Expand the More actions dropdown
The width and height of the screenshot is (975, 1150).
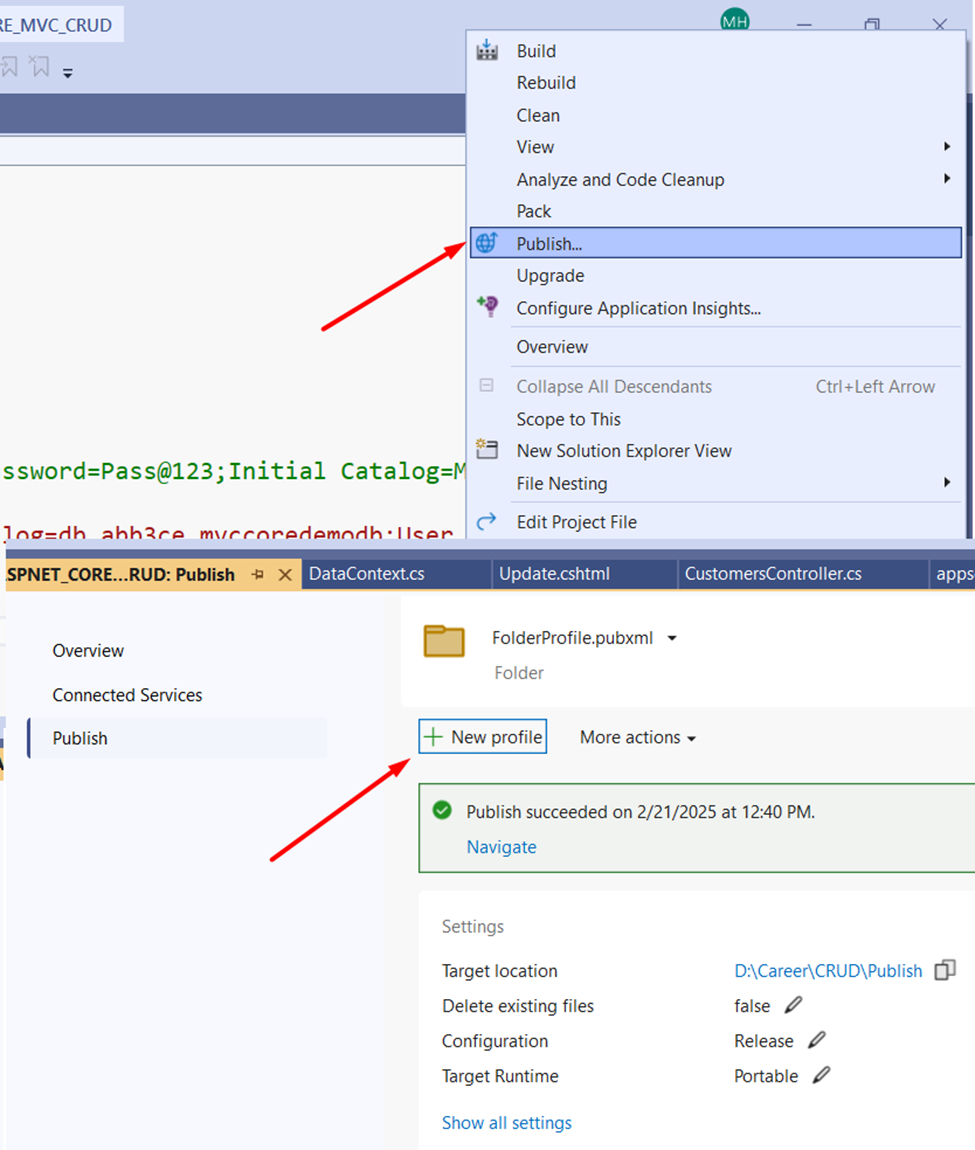tap(637, 737)
